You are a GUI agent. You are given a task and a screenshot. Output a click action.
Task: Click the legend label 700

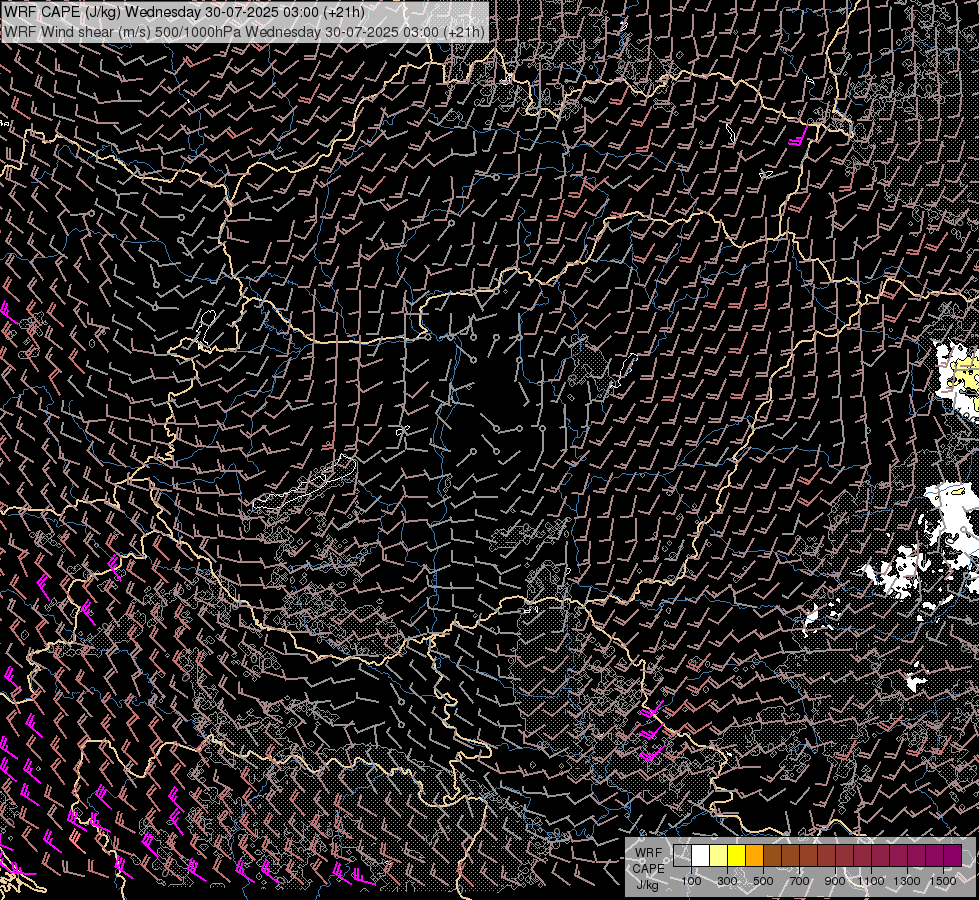click(800, 881)
